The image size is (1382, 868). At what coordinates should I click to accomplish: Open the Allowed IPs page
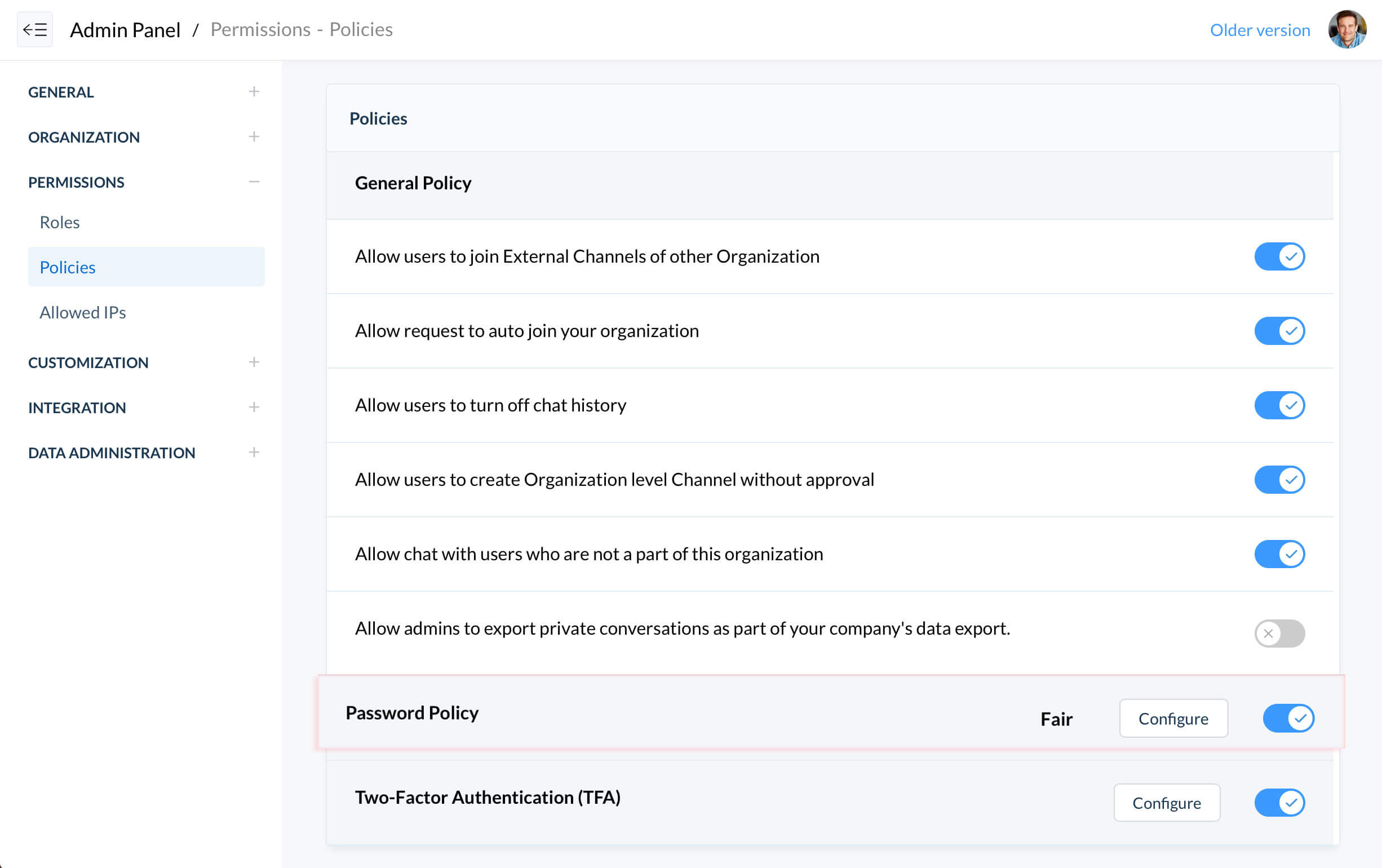pos(83,312)
